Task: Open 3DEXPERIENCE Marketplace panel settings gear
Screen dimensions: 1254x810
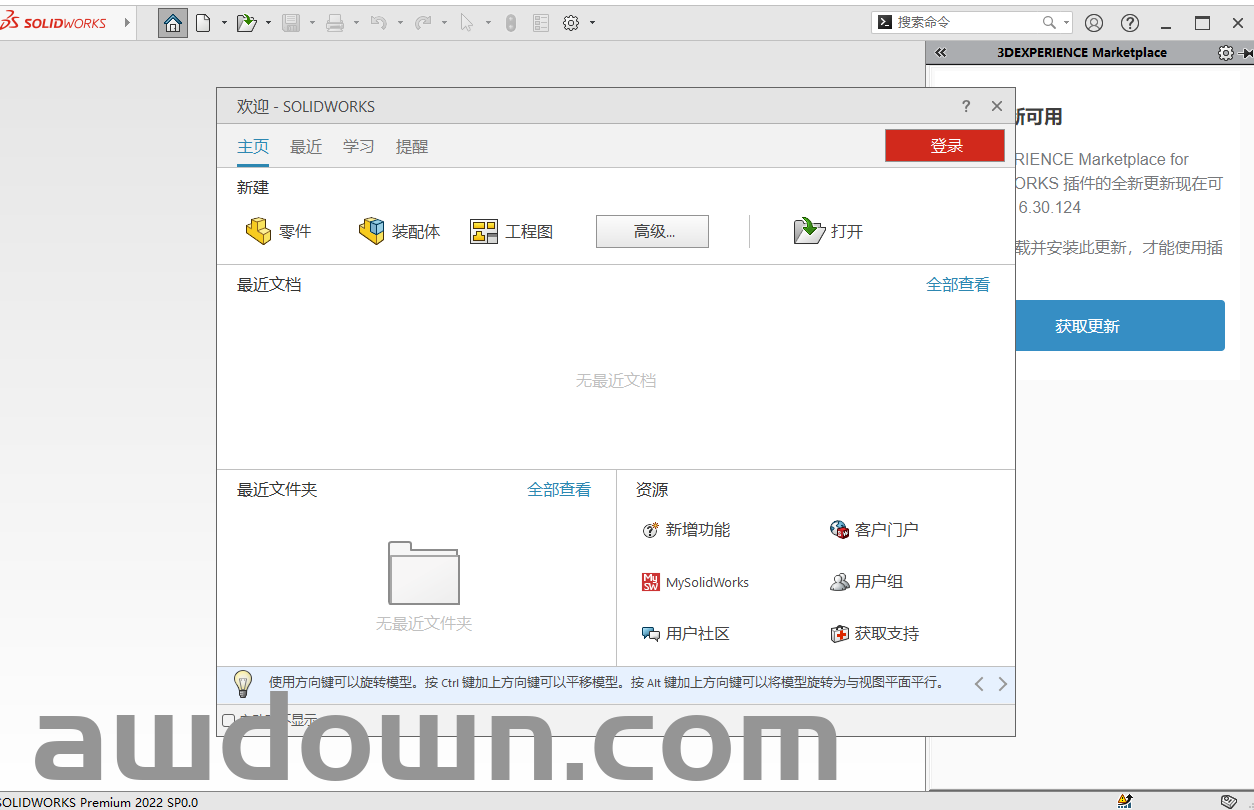Action: (1225, 53)
